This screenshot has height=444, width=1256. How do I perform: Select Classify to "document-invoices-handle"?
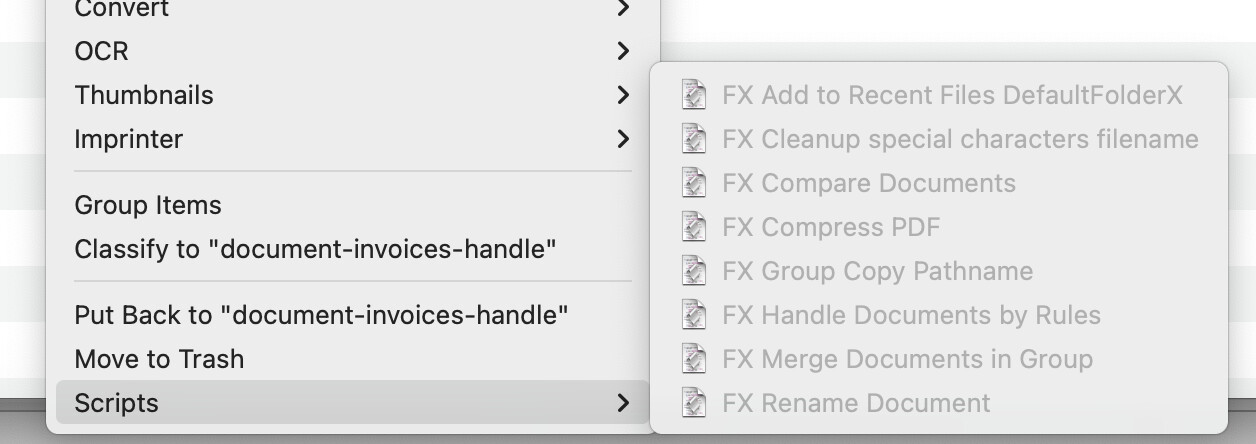[x=315, y=249]
